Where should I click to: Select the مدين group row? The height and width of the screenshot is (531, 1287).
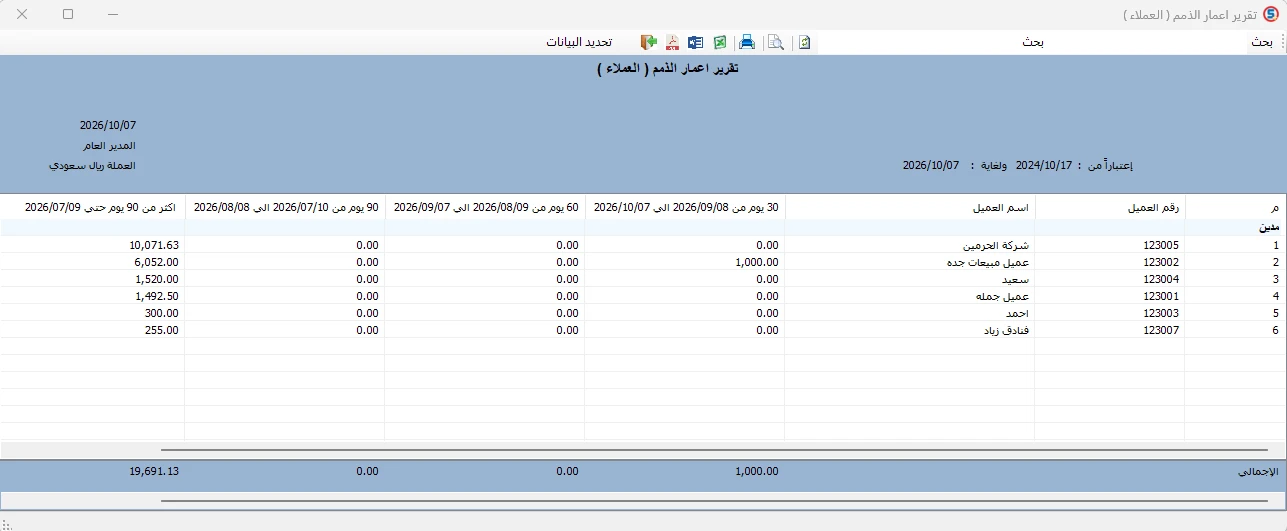click(x=643, y=228)
